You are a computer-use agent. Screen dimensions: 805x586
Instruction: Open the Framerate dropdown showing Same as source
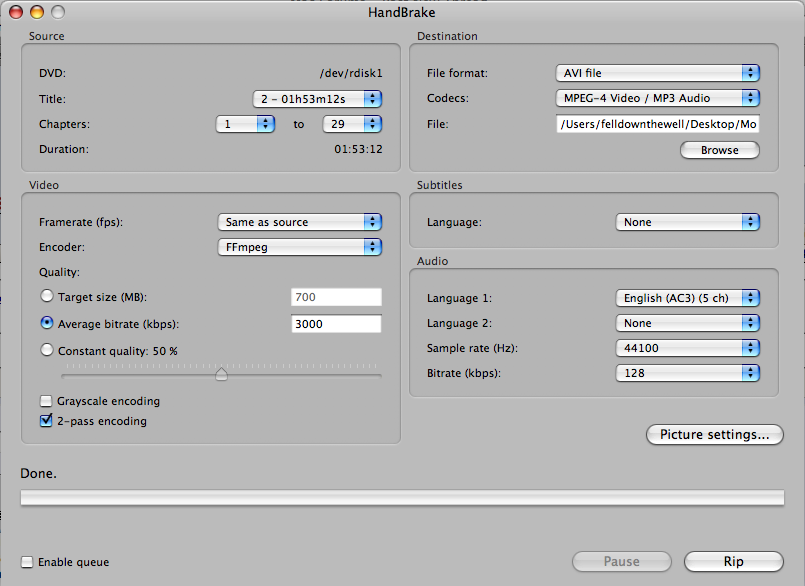pyautogui.click(x=300, y=222)
